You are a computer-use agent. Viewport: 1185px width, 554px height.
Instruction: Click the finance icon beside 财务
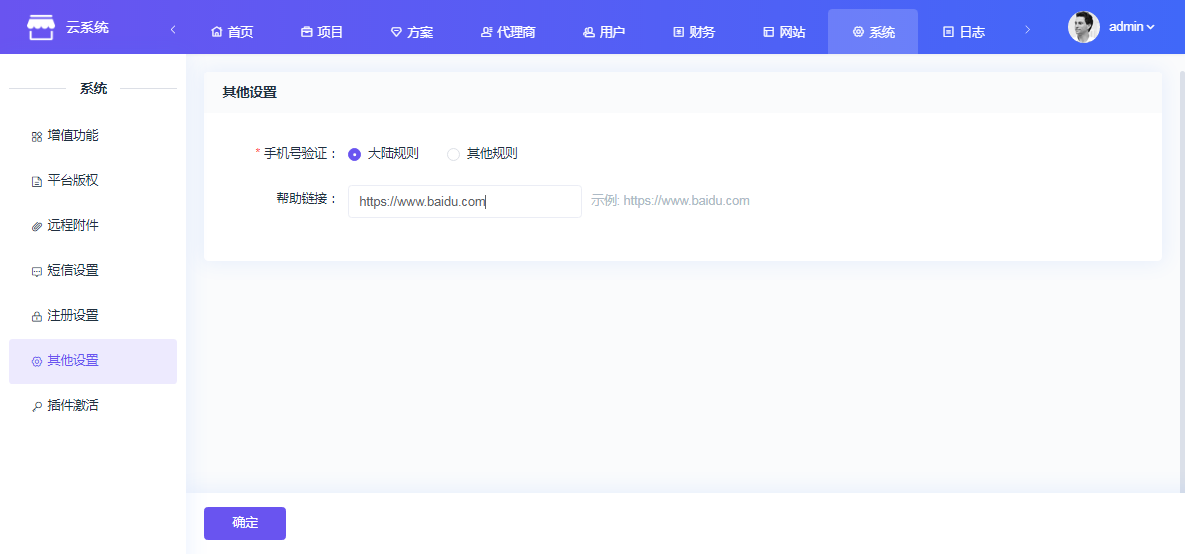679,32
